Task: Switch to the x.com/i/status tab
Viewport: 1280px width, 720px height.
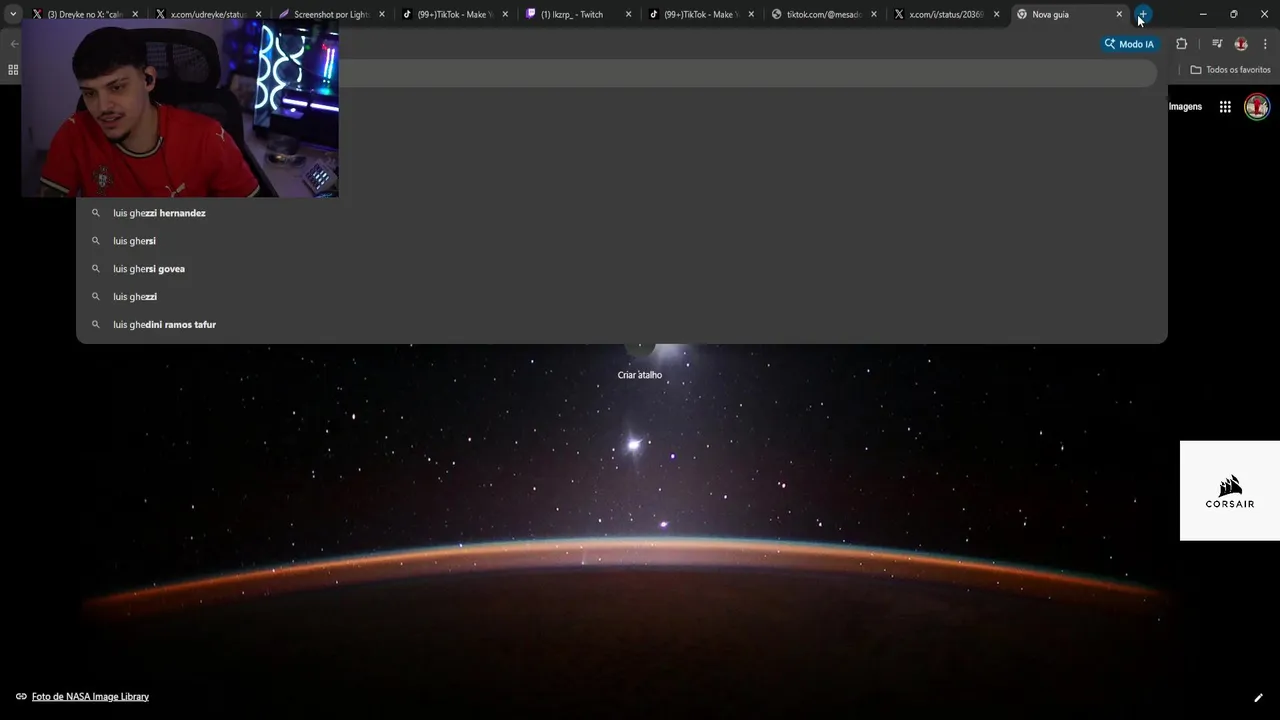Action: (945, 14)
